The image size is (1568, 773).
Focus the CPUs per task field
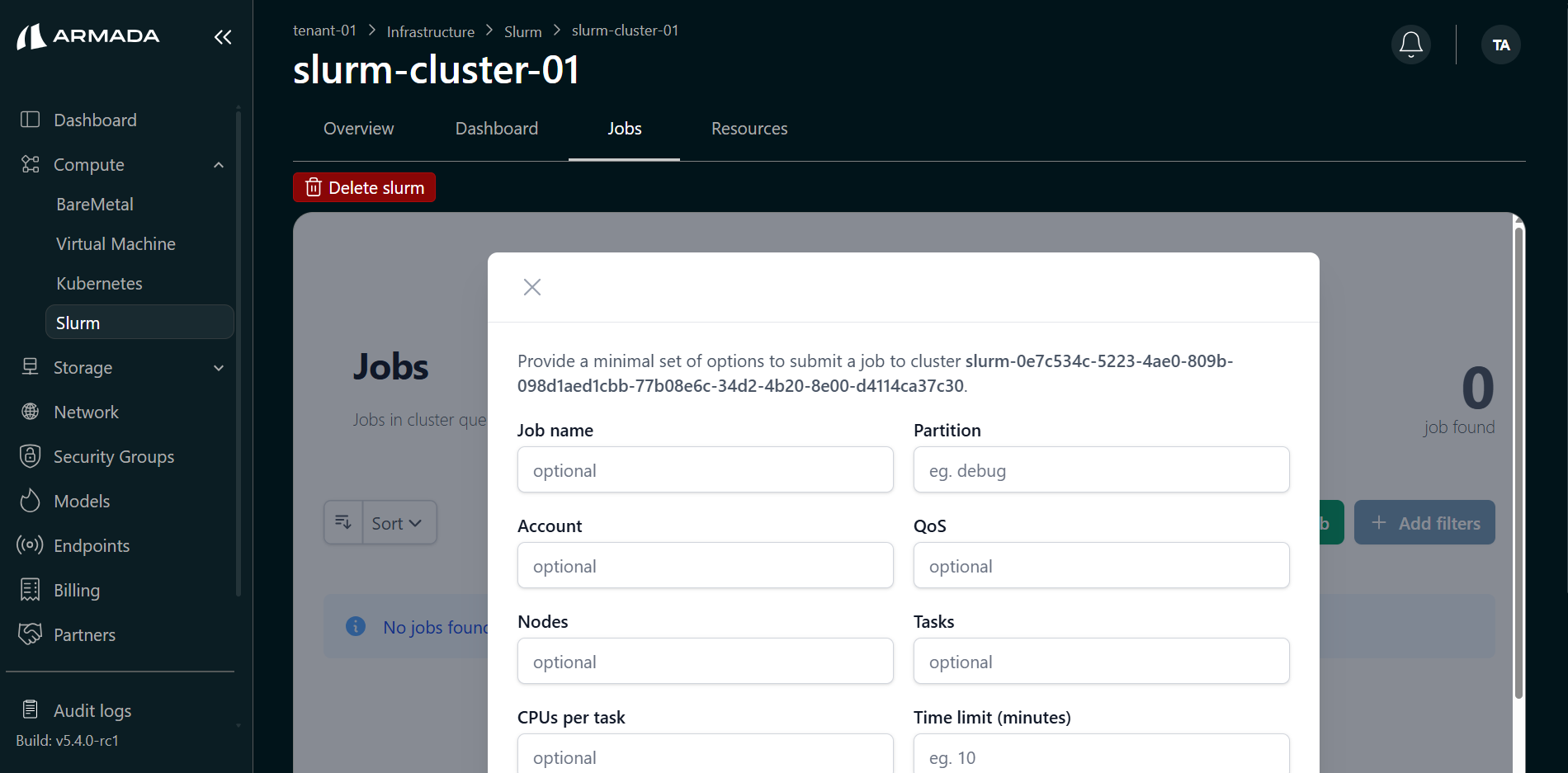(706, 753)
